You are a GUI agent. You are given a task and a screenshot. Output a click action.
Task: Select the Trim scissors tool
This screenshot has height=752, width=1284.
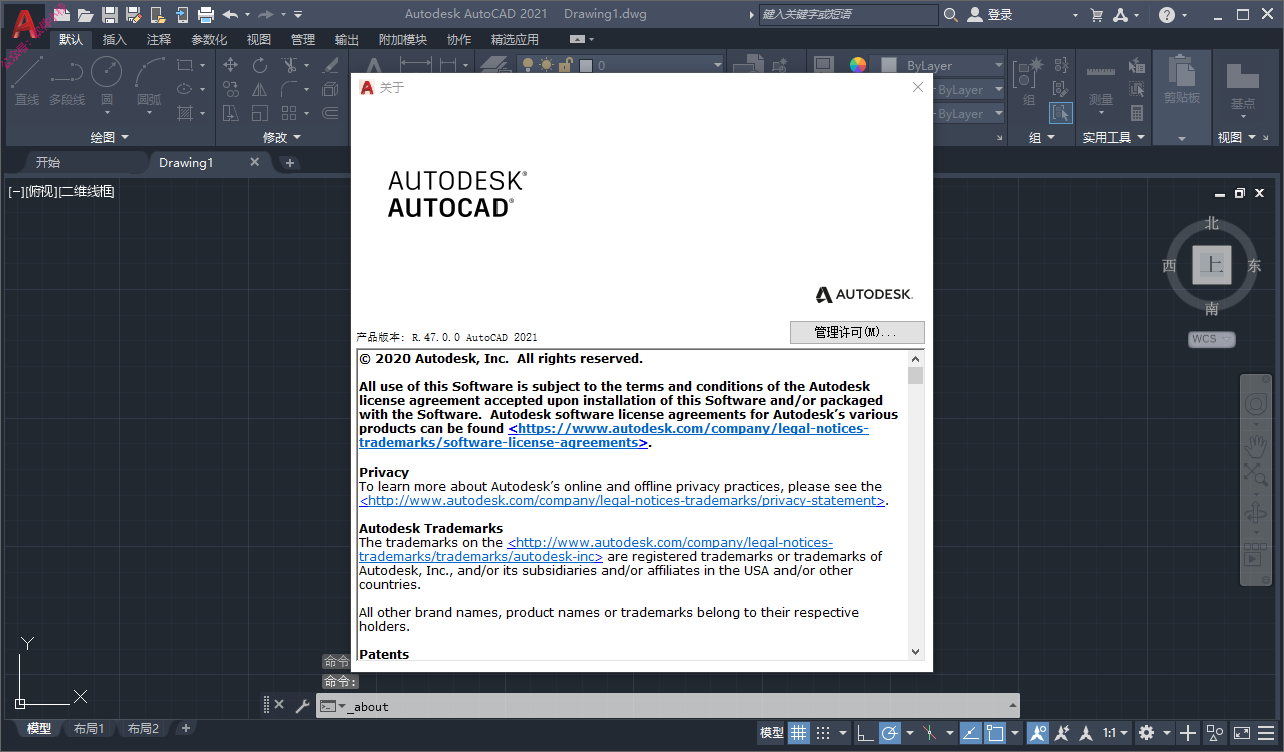tap(289, 65)
